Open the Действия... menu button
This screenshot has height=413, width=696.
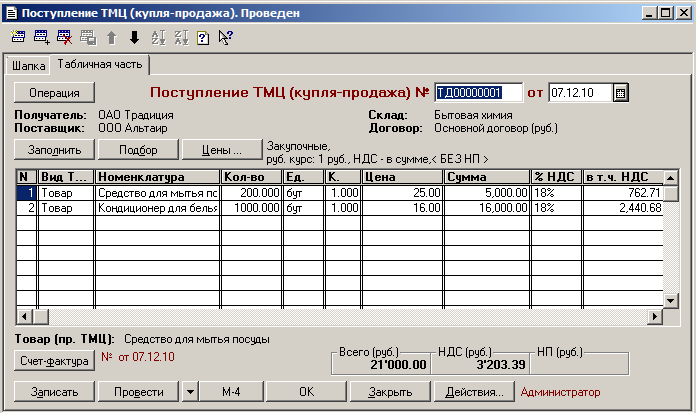tap(474, 392)
